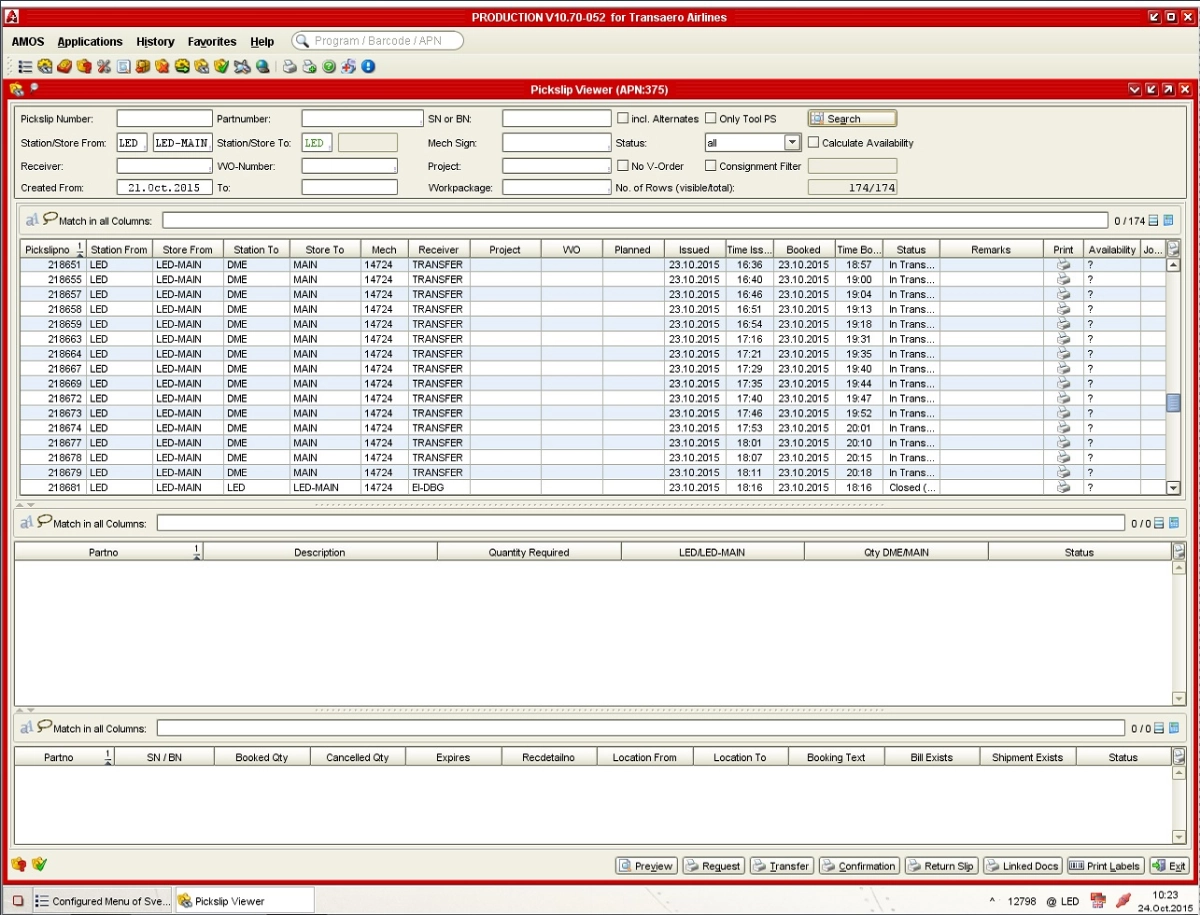Click the first printer icon in the toolbar

coord(289,67)
